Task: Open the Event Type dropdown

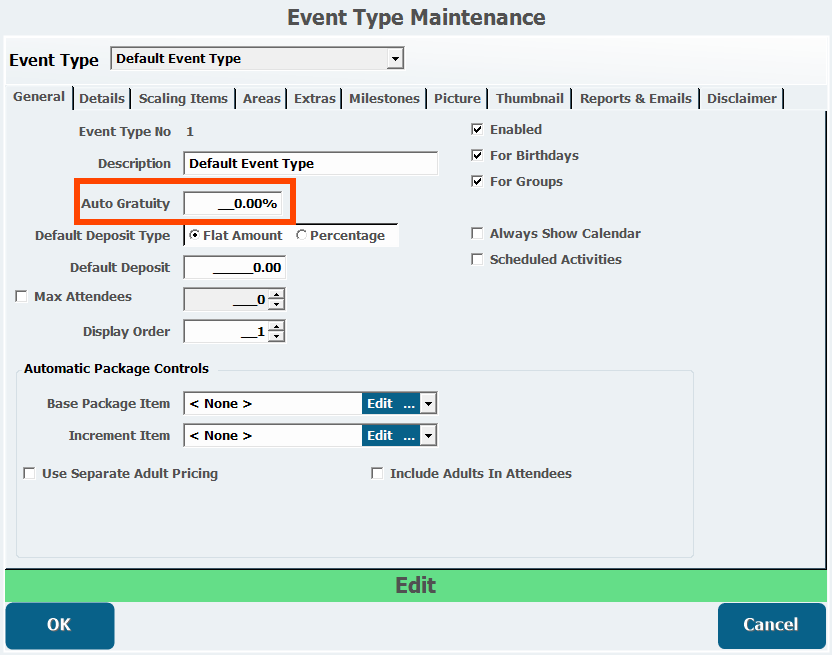Action: pyautogui.click(x=394, y=58)
